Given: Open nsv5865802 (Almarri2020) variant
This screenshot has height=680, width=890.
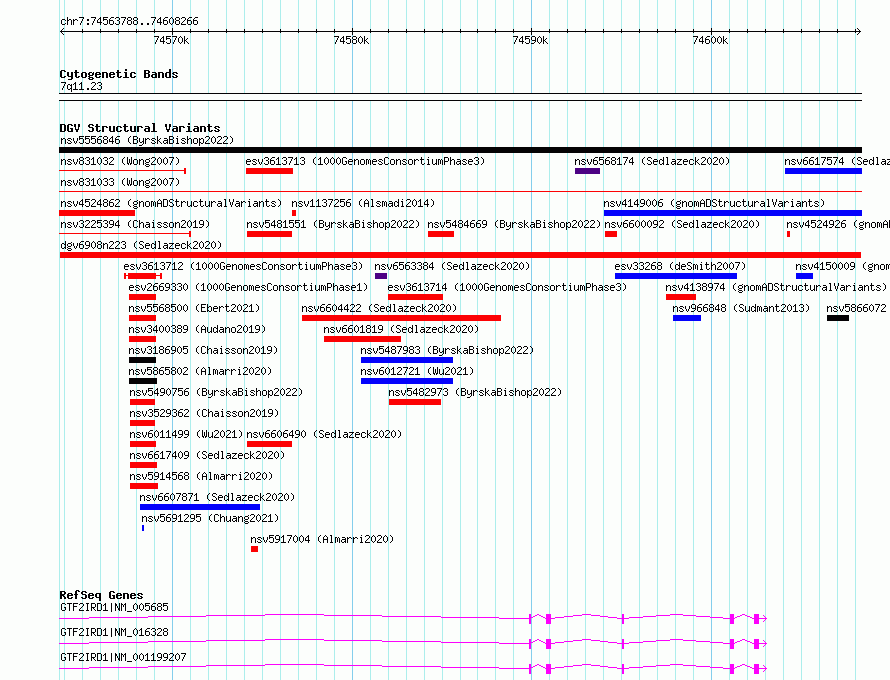Looking at the screenshot, I should tap(200, 371).
